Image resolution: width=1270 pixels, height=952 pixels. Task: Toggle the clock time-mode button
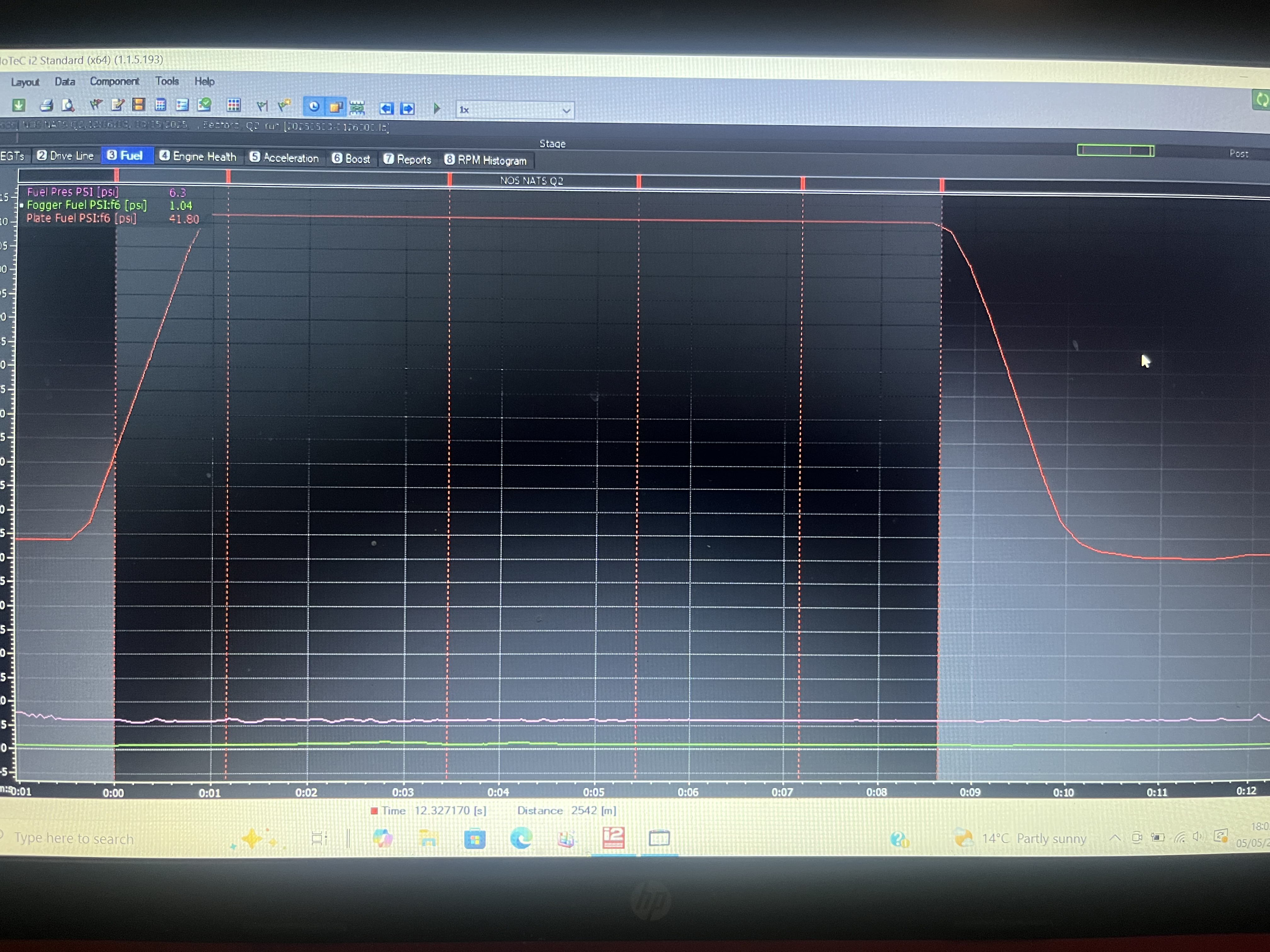coord(314,106)
